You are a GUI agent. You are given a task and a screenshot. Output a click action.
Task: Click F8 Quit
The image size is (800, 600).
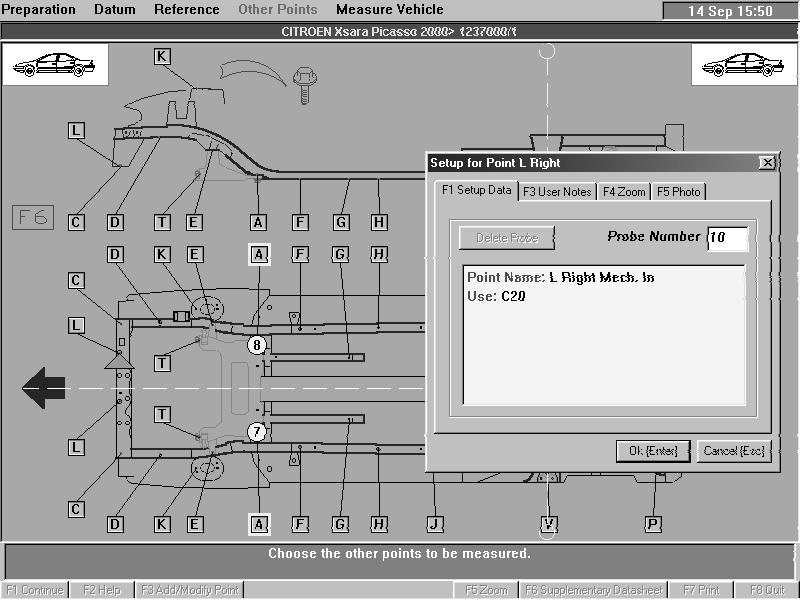coord(767,590)
